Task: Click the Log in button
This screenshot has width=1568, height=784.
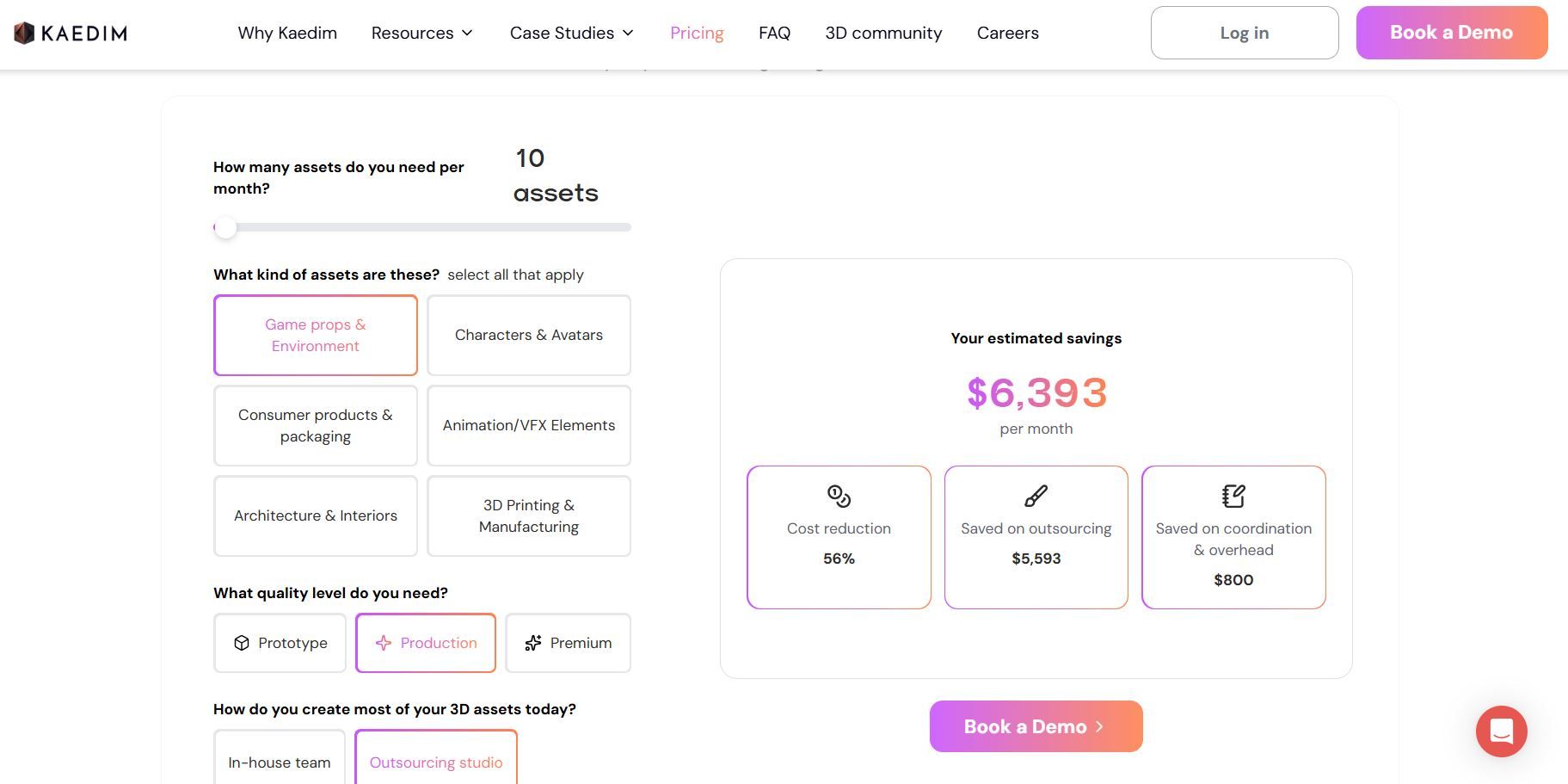Action: 1244,33
